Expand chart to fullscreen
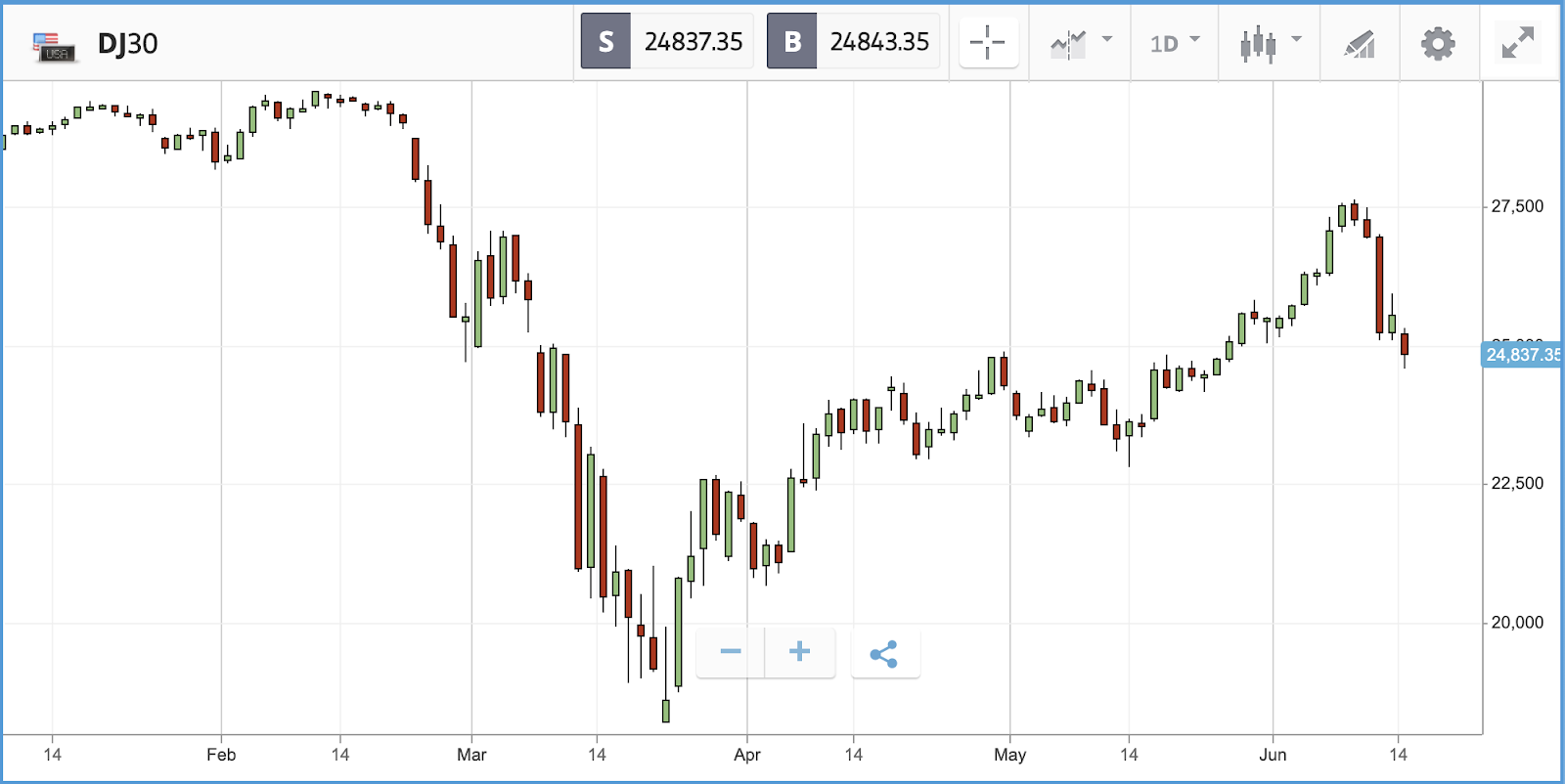Screen dimensions: 1565x784 tap(1518, 42)
